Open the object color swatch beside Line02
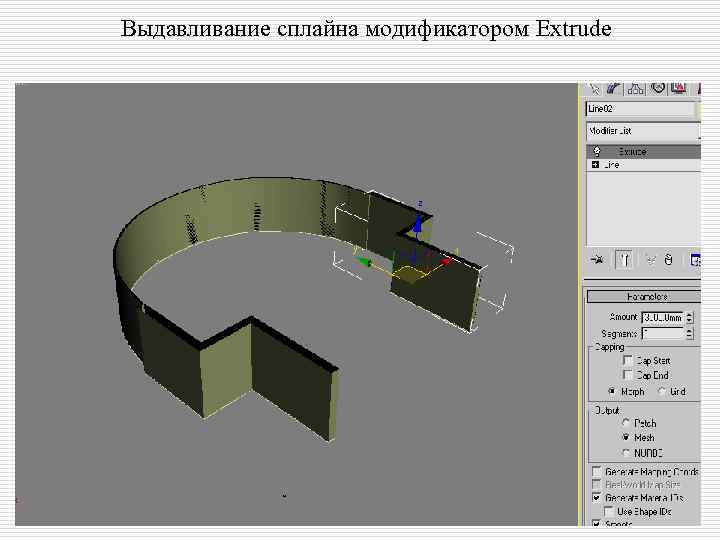720x540 pixels. (x=698, y=109)
